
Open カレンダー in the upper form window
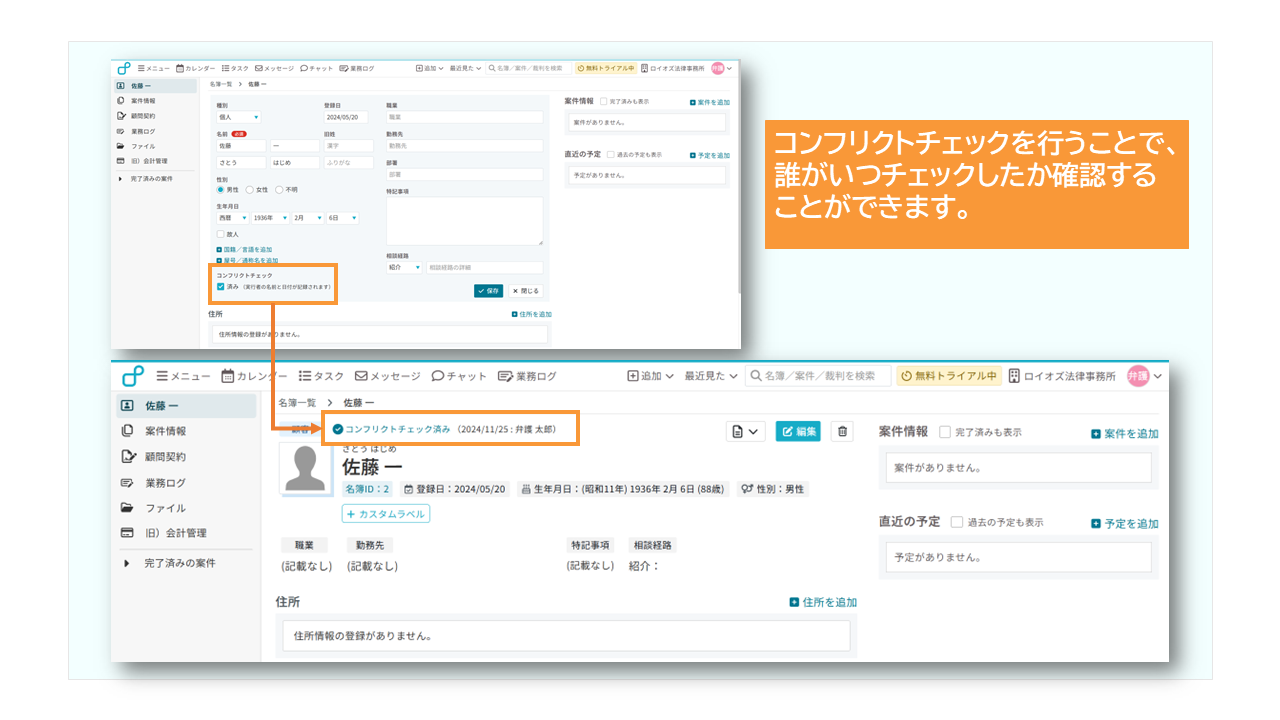pyautogui.click(x=195, y=68)
